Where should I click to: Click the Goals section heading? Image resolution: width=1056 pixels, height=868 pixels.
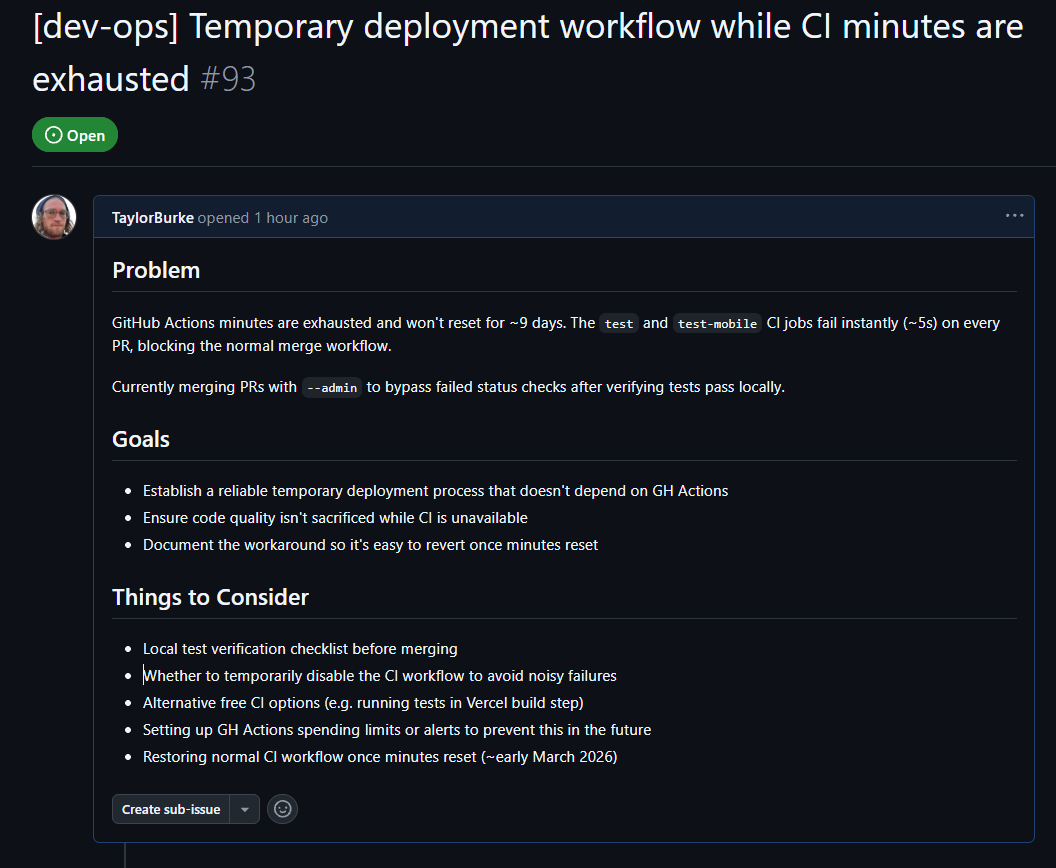[x=140, y=438]
